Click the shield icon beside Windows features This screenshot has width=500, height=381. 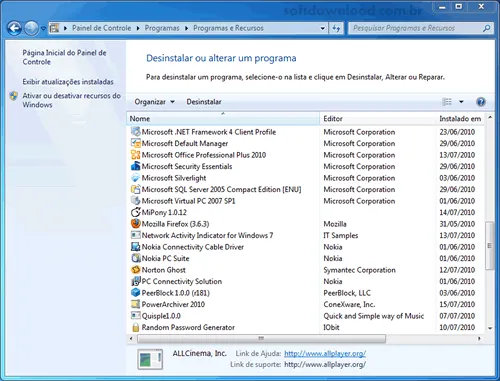tap(14, 96)
